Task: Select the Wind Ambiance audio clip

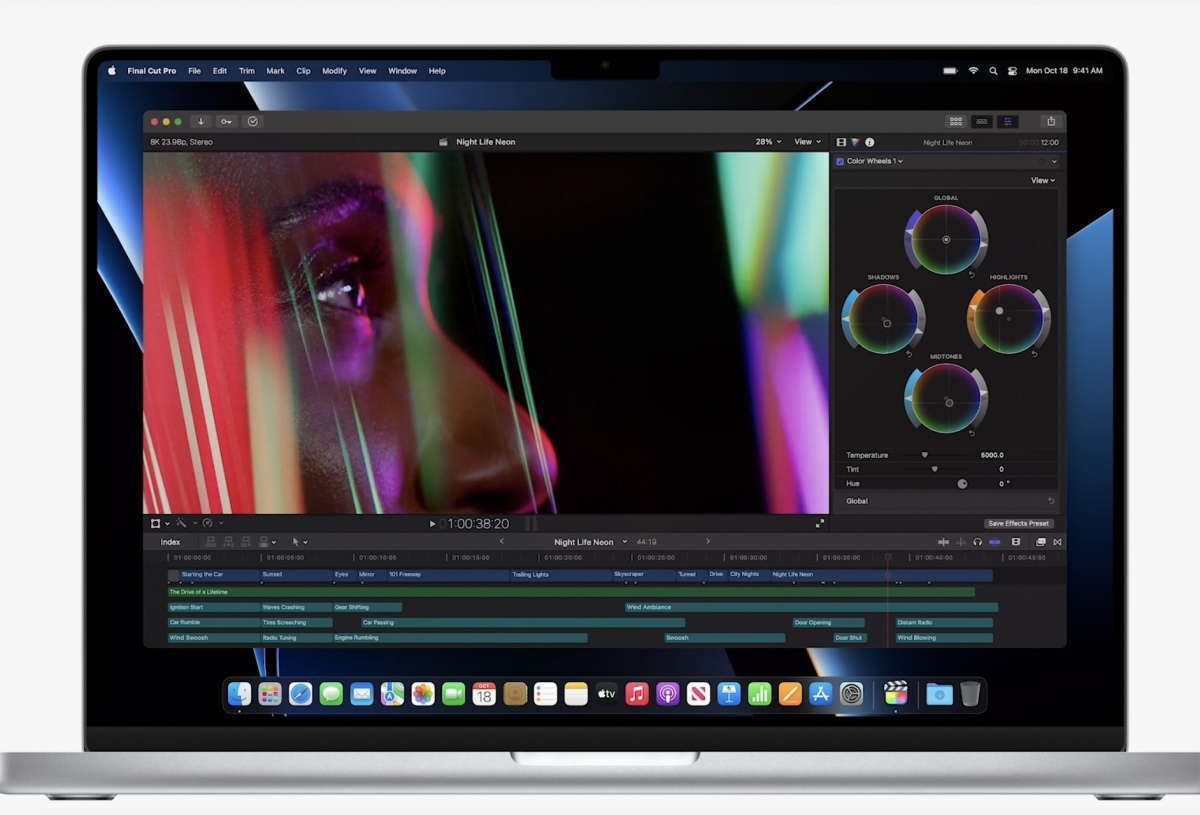Action: point(811,607)
